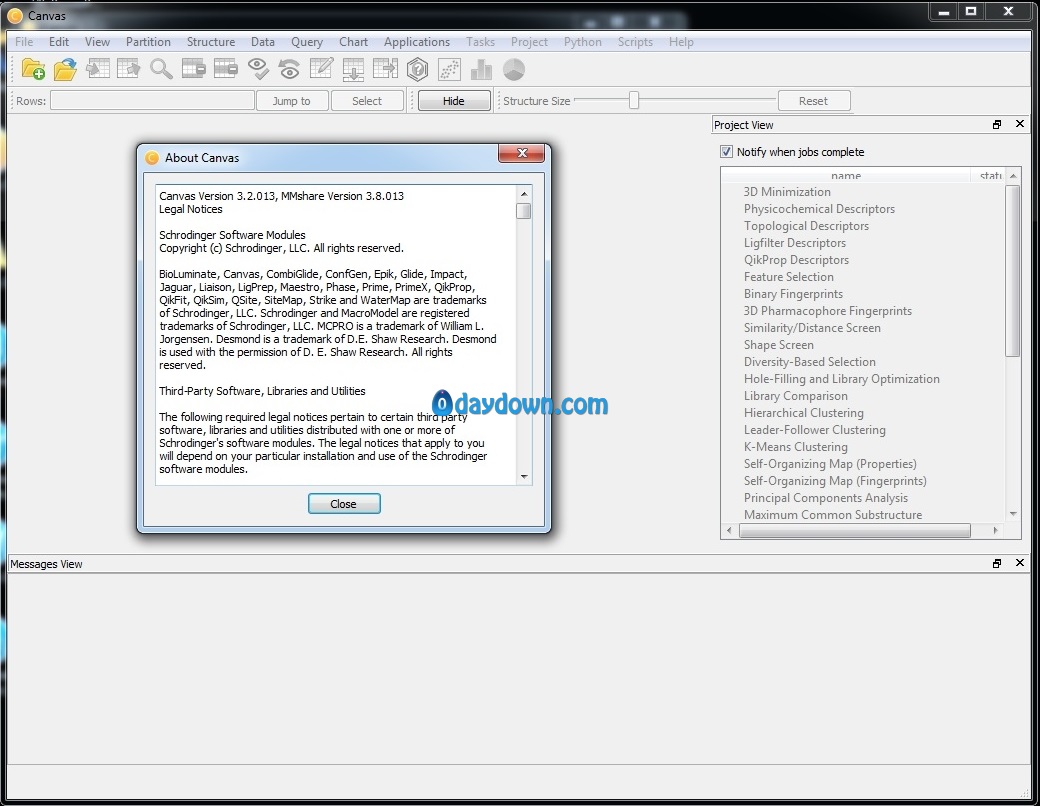Click the hexagon structure query icon
This screenshot has width=1040, height=806.
pos(417,69)
